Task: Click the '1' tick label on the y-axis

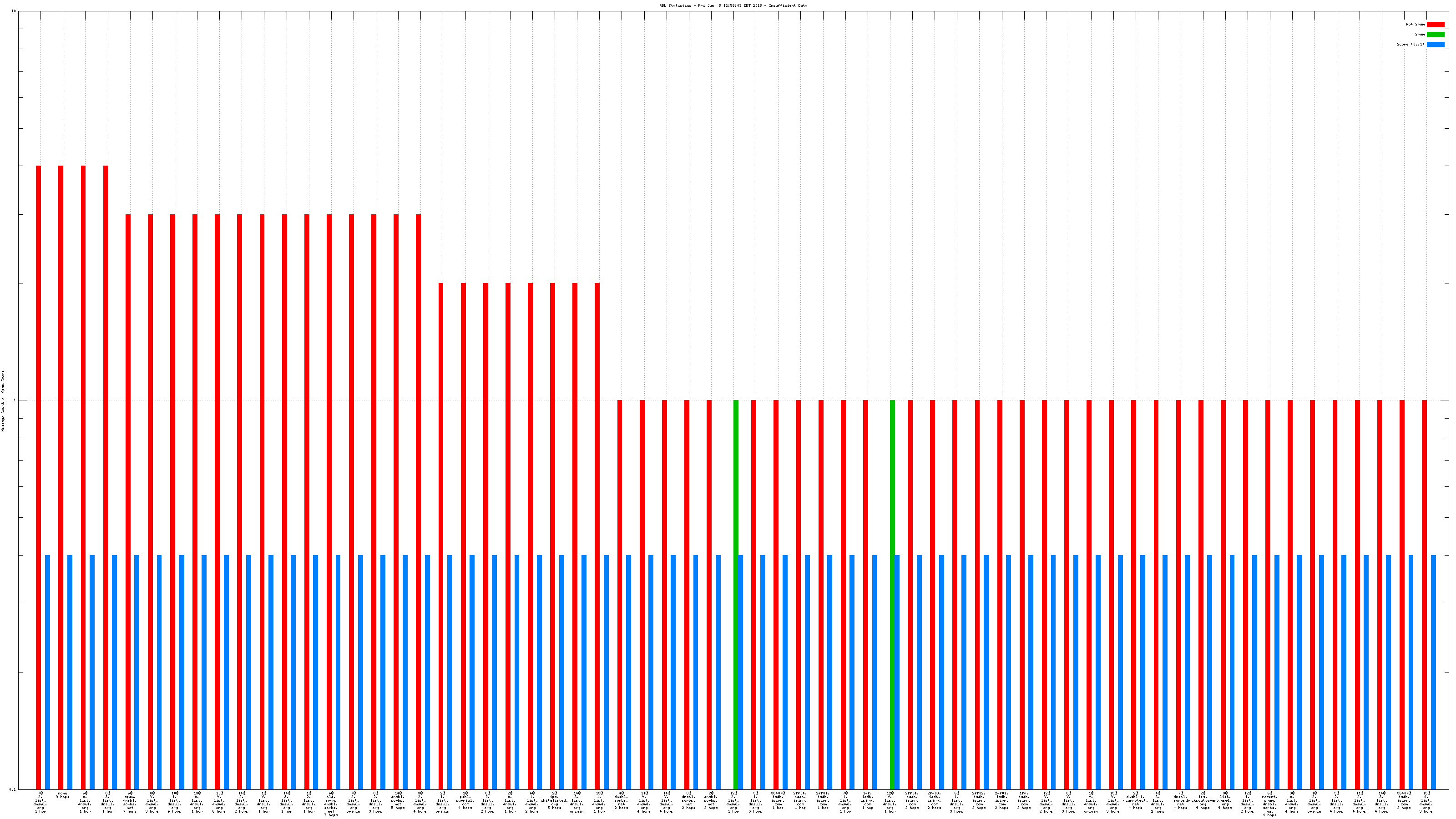Action: pyautogui.click(x=15, y=400)
